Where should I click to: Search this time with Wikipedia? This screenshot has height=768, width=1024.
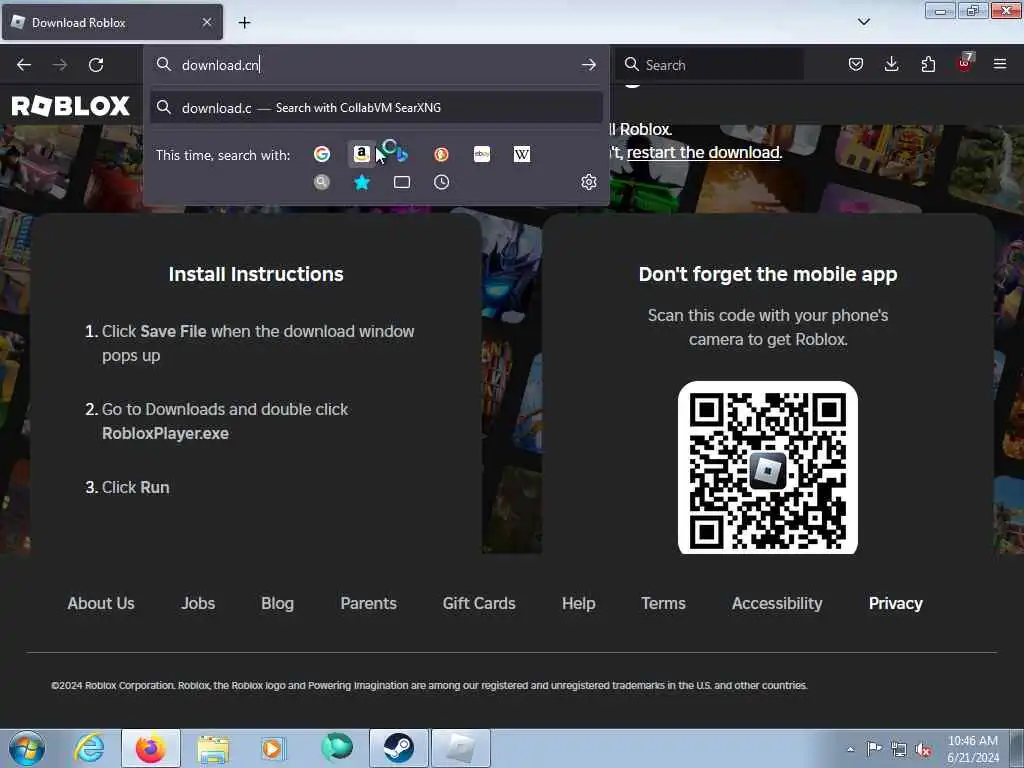pyautogui.click(x=521, y=154)
